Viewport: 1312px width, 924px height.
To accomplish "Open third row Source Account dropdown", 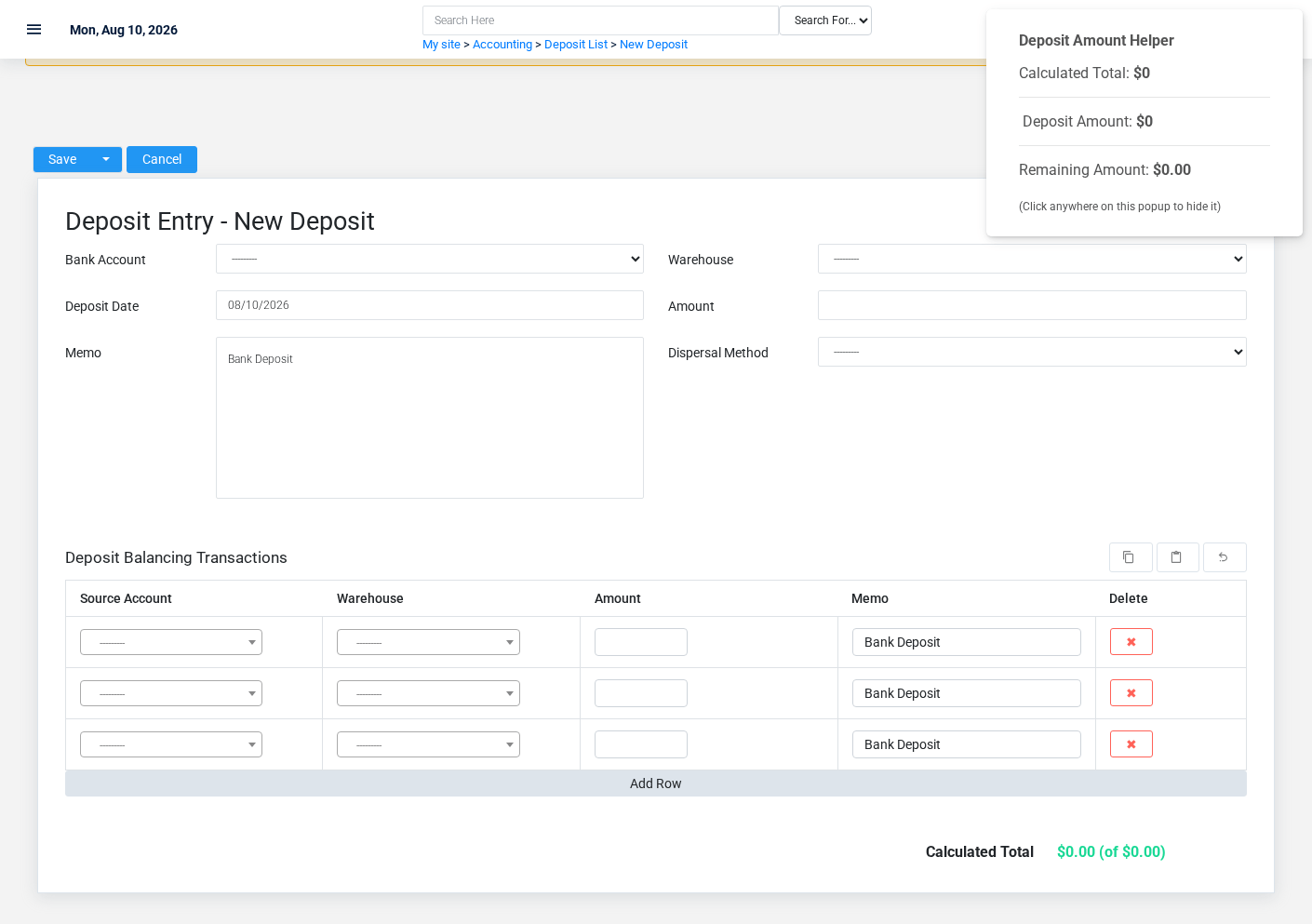I will point(171,744).
